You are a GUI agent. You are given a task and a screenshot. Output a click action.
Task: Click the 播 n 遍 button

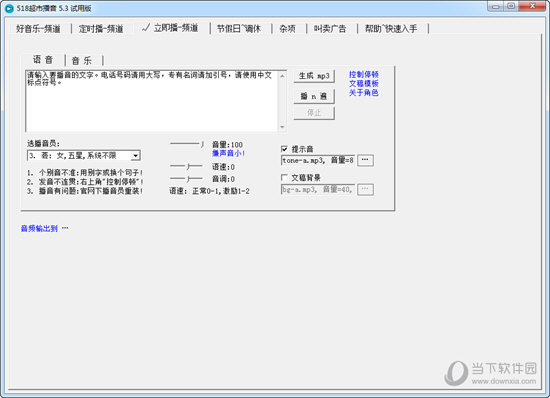pyautogui.click(x=314, y=96)
